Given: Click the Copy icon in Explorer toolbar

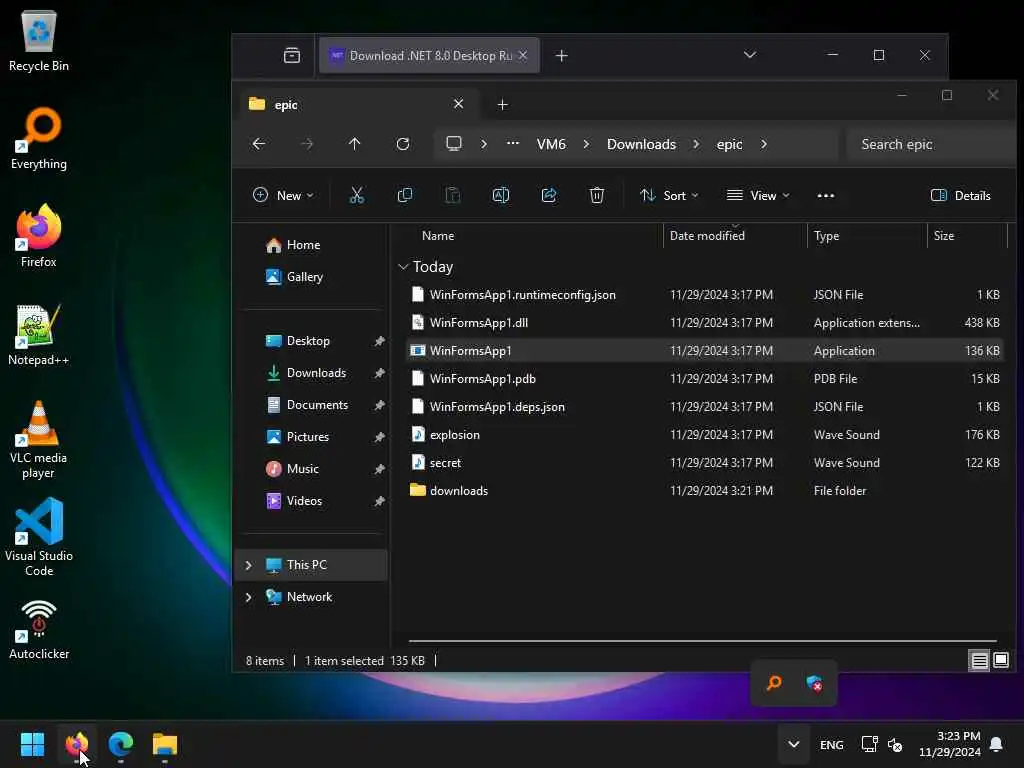Looking at the screenshot, I should click(405, 195).
